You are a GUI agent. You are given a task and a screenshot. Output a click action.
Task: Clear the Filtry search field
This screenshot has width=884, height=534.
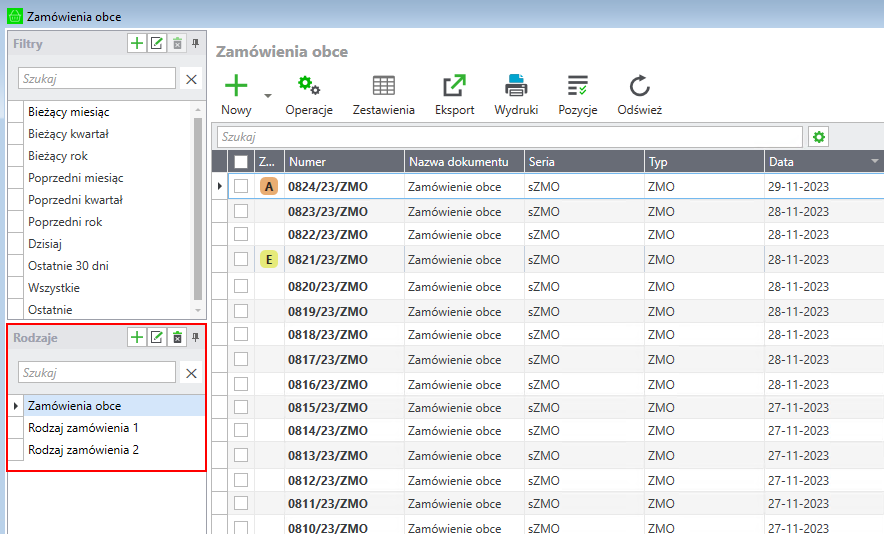click(191, 79)
